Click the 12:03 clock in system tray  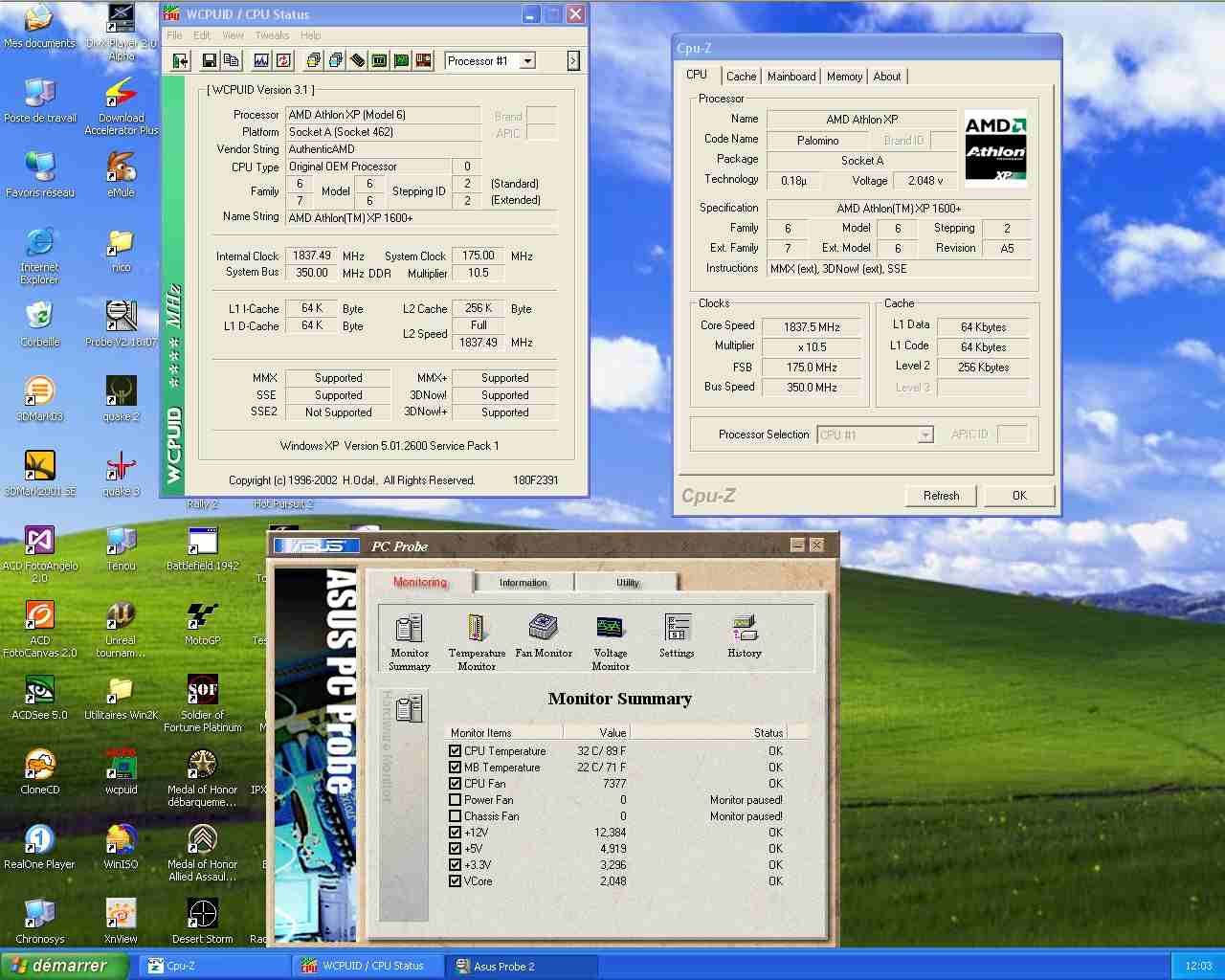pyautogui.click(x=1198, y=966)
